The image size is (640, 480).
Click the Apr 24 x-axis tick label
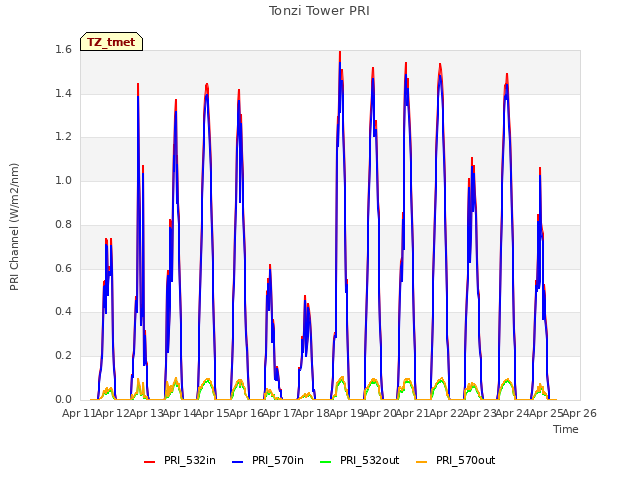pyautogui.click(x=513, y=413)
